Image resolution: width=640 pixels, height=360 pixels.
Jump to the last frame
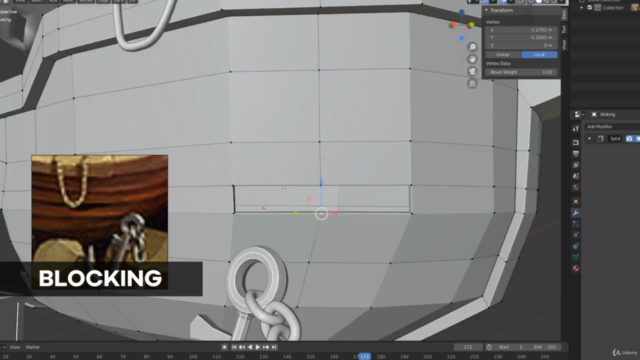[274, 347]
